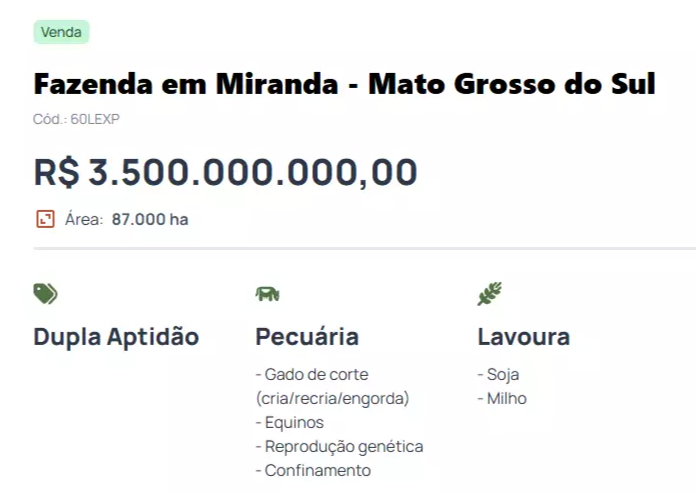Select the Dupla Aptidão heading
This screenshot has height=492, width=696.
click(116, 337)
